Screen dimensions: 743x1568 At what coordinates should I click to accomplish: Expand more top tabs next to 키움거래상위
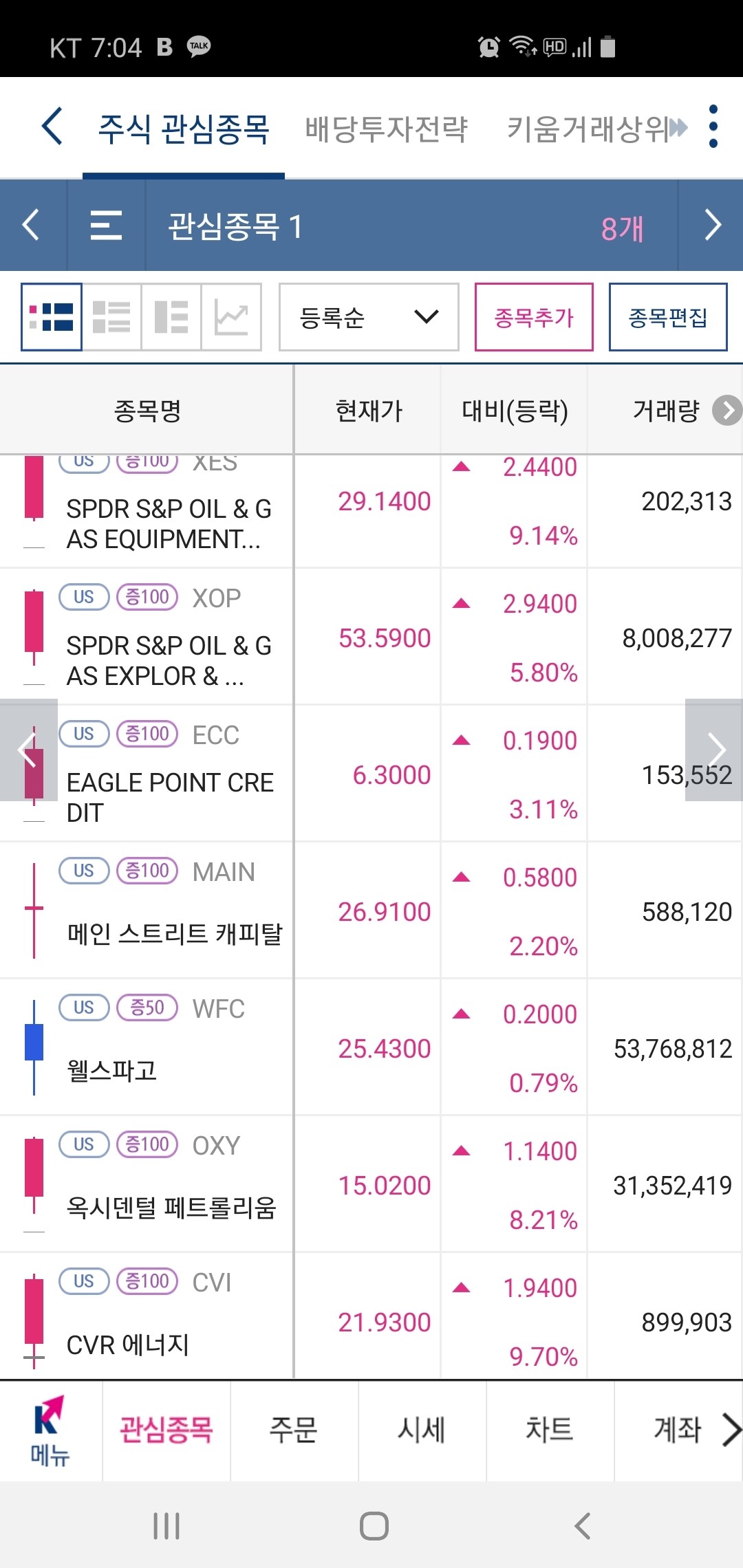(678, 128)
